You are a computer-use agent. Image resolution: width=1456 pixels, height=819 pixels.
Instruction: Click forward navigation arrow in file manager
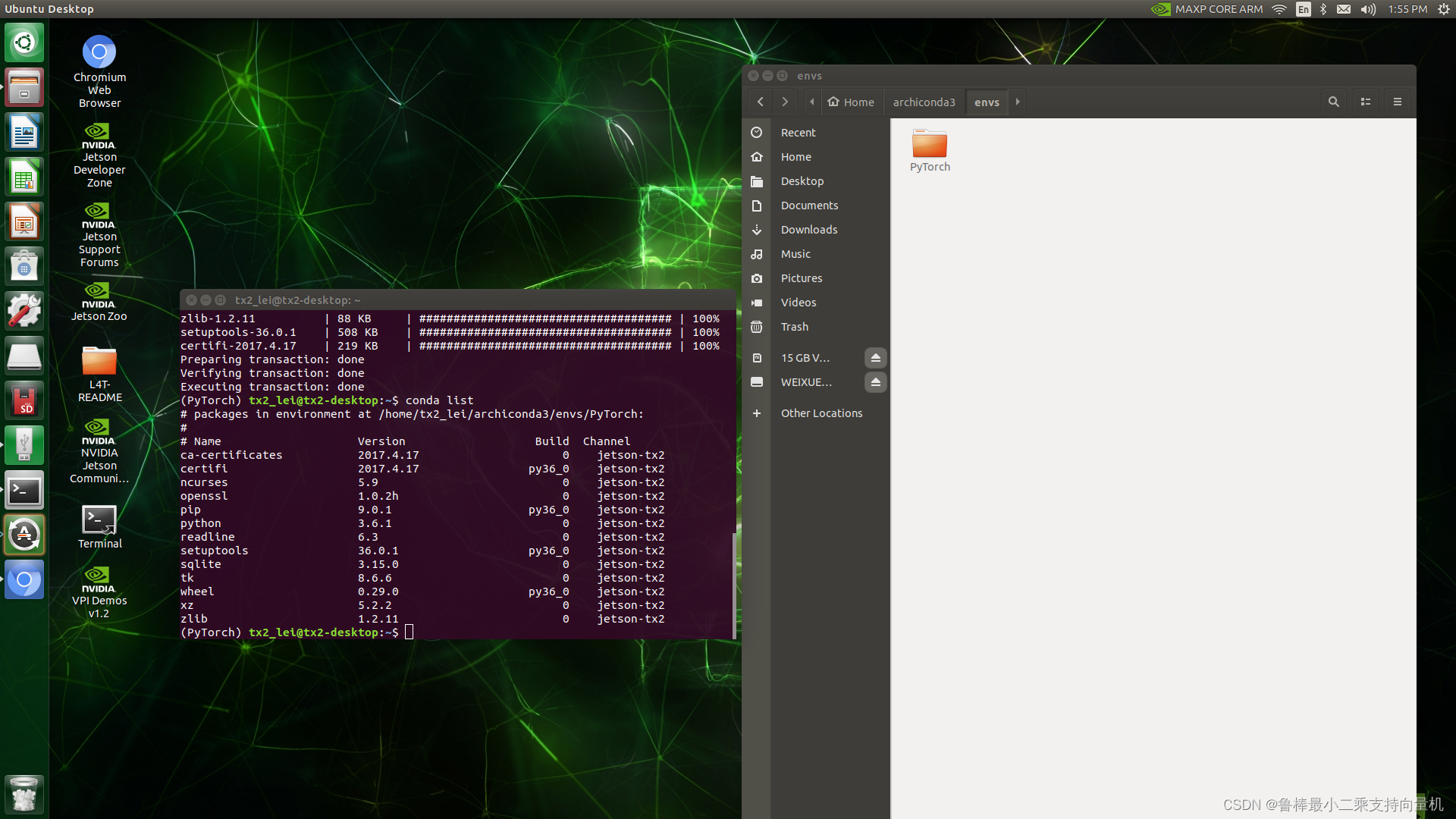click(784, 101)
